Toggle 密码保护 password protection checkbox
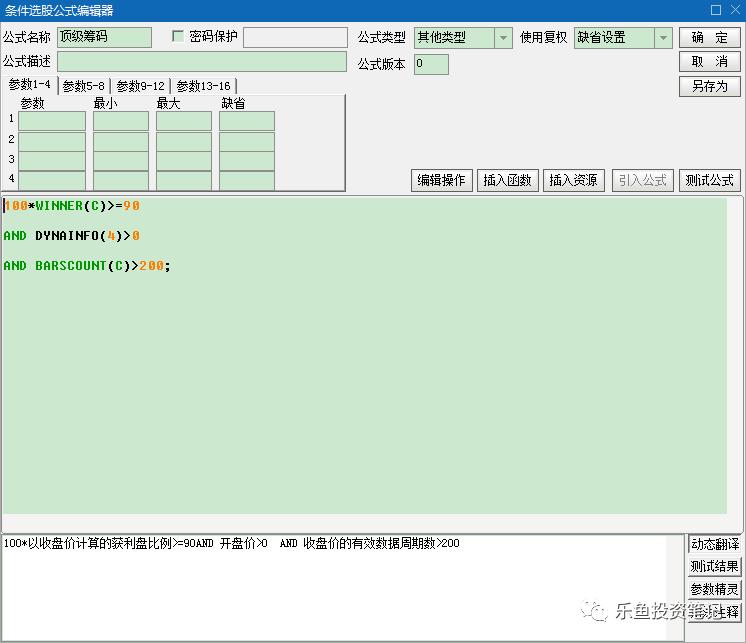The height and width of the screenshot is (643, 746). click(x=178, y=36)
